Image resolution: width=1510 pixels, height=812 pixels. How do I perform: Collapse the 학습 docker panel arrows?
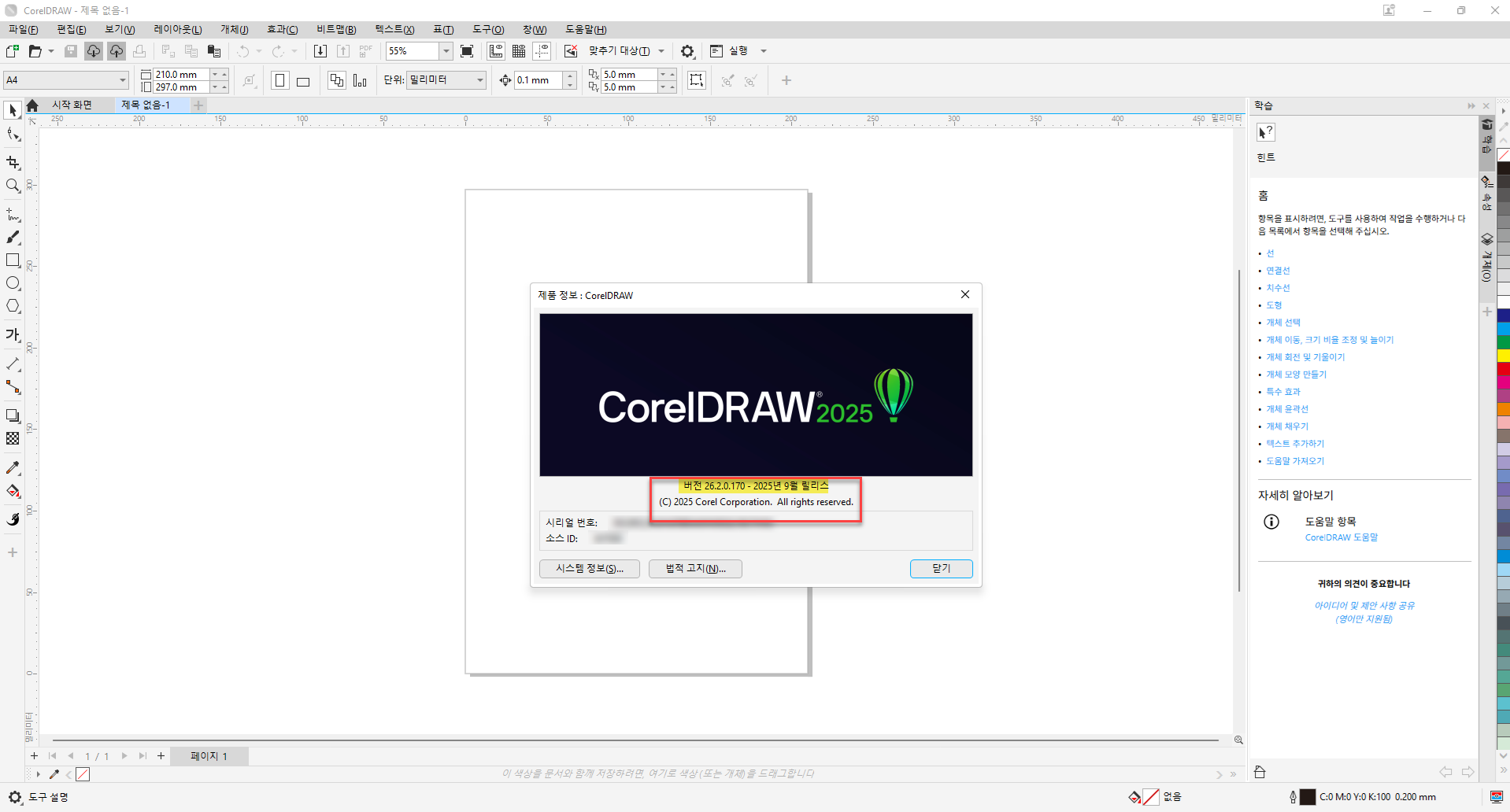[x=1471, y=105]
